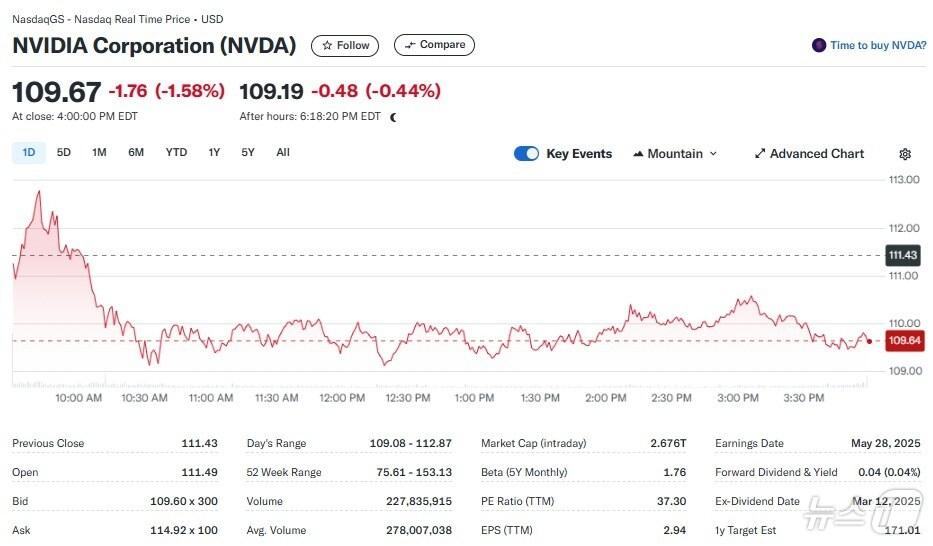
Task: Select the 5D time range tab
Action: click(64, 153)
